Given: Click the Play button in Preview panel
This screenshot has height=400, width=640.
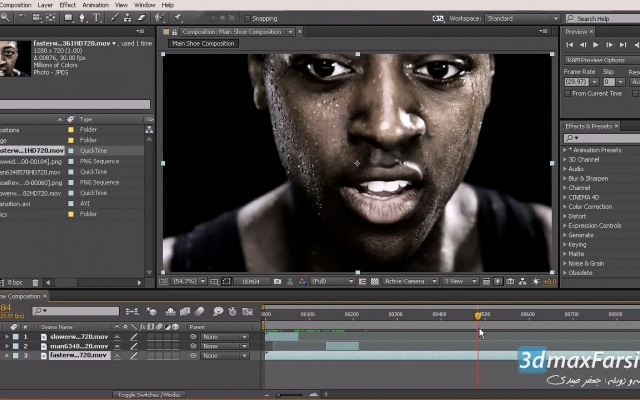Looking at the screenshot, I should (x=596, y=45).
